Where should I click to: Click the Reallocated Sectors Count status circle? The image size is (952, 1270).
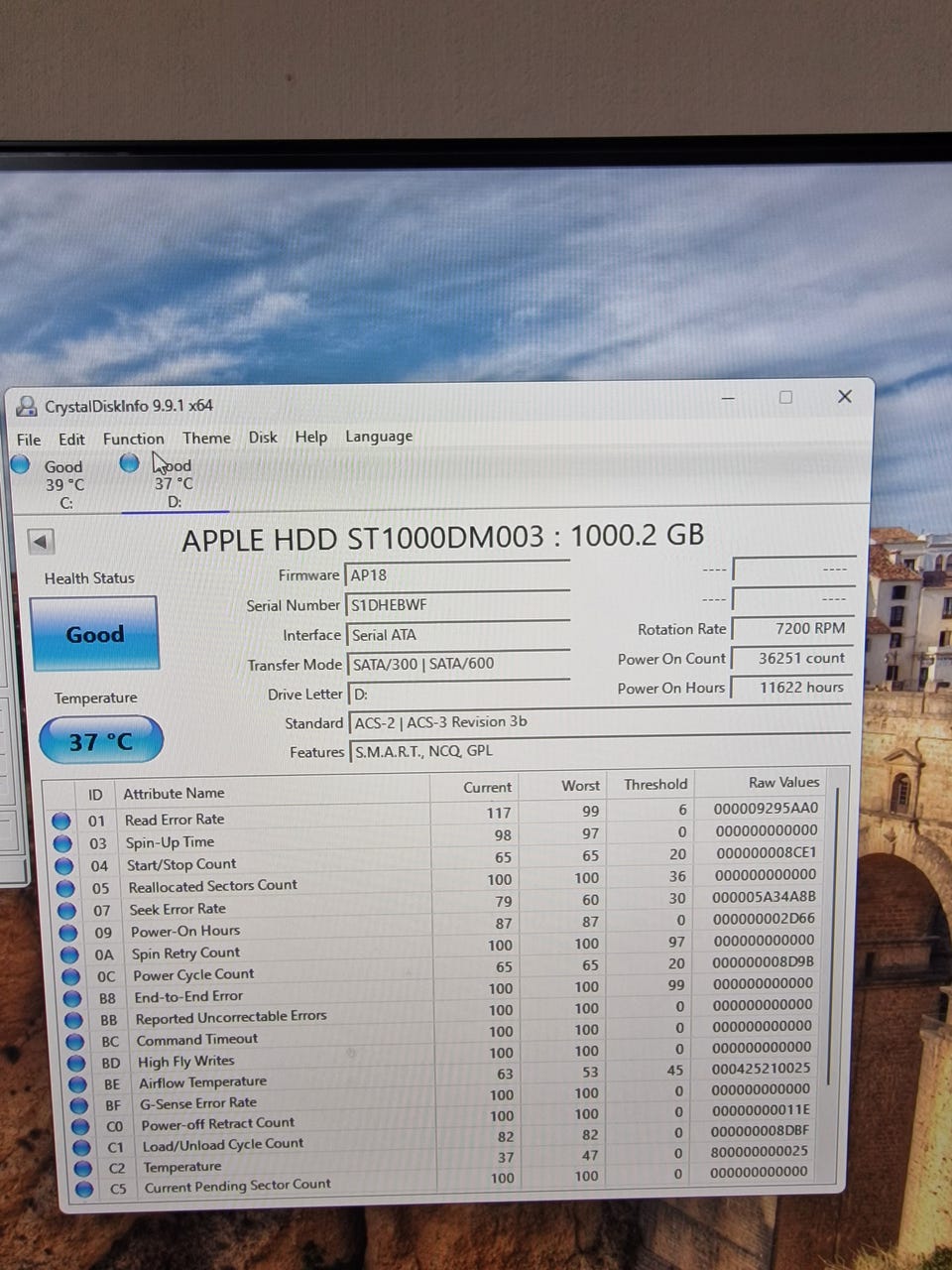66,888
